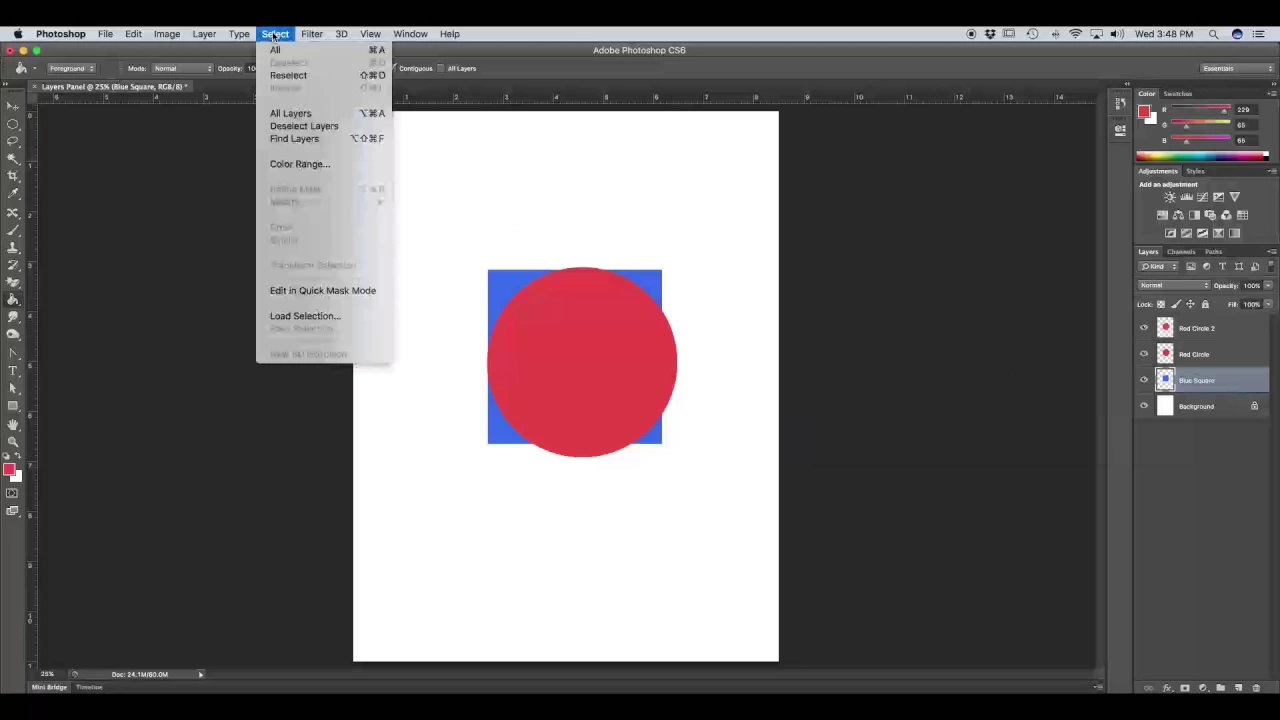Screen dimensions: 1280x720
Task: Toggle layer filtering switch on or off
Action: click(1269, 266)
